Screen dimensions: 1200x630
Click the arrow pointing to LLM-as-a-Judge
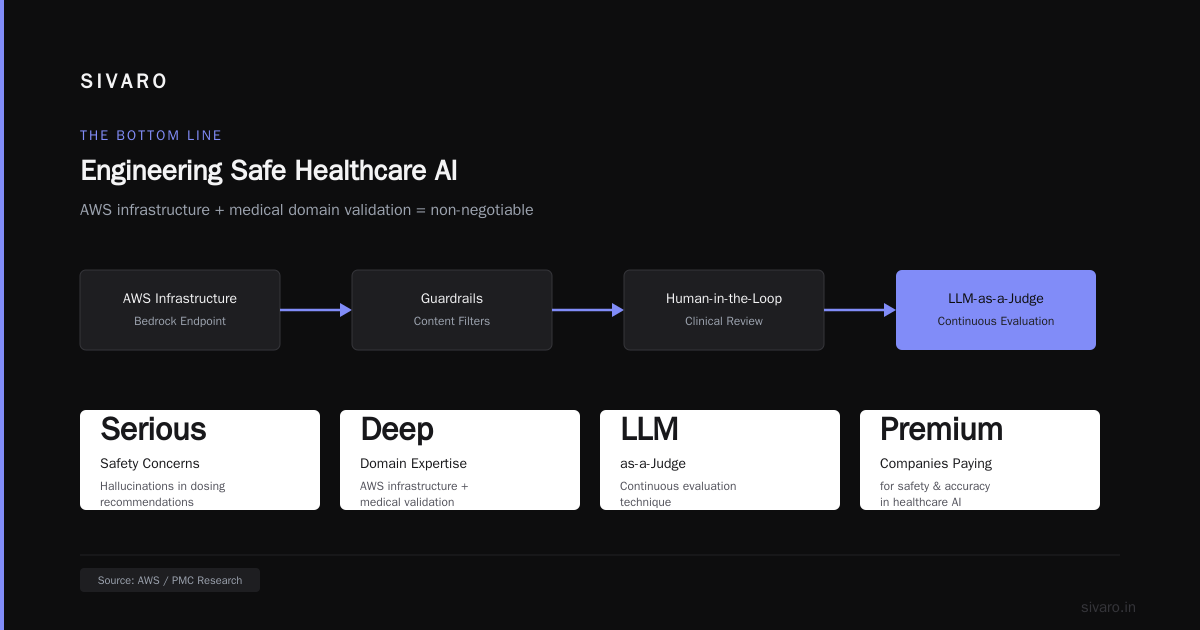[860, 310]
